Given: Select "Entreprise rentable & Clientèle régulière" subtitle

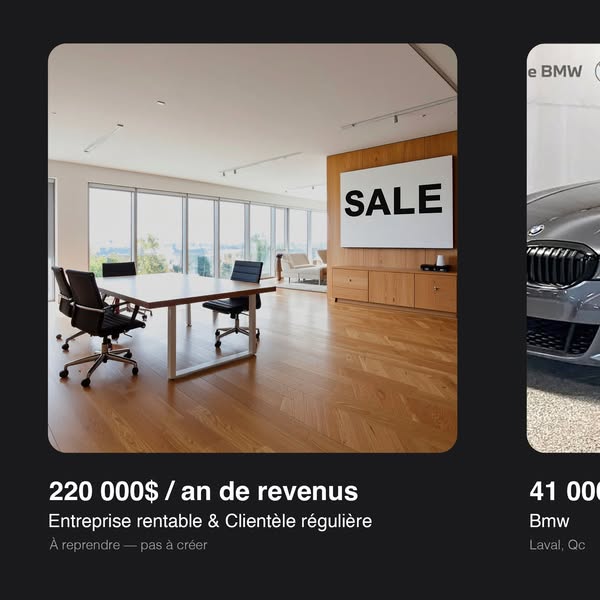Looking at the screenshot, I should [210, 521].
